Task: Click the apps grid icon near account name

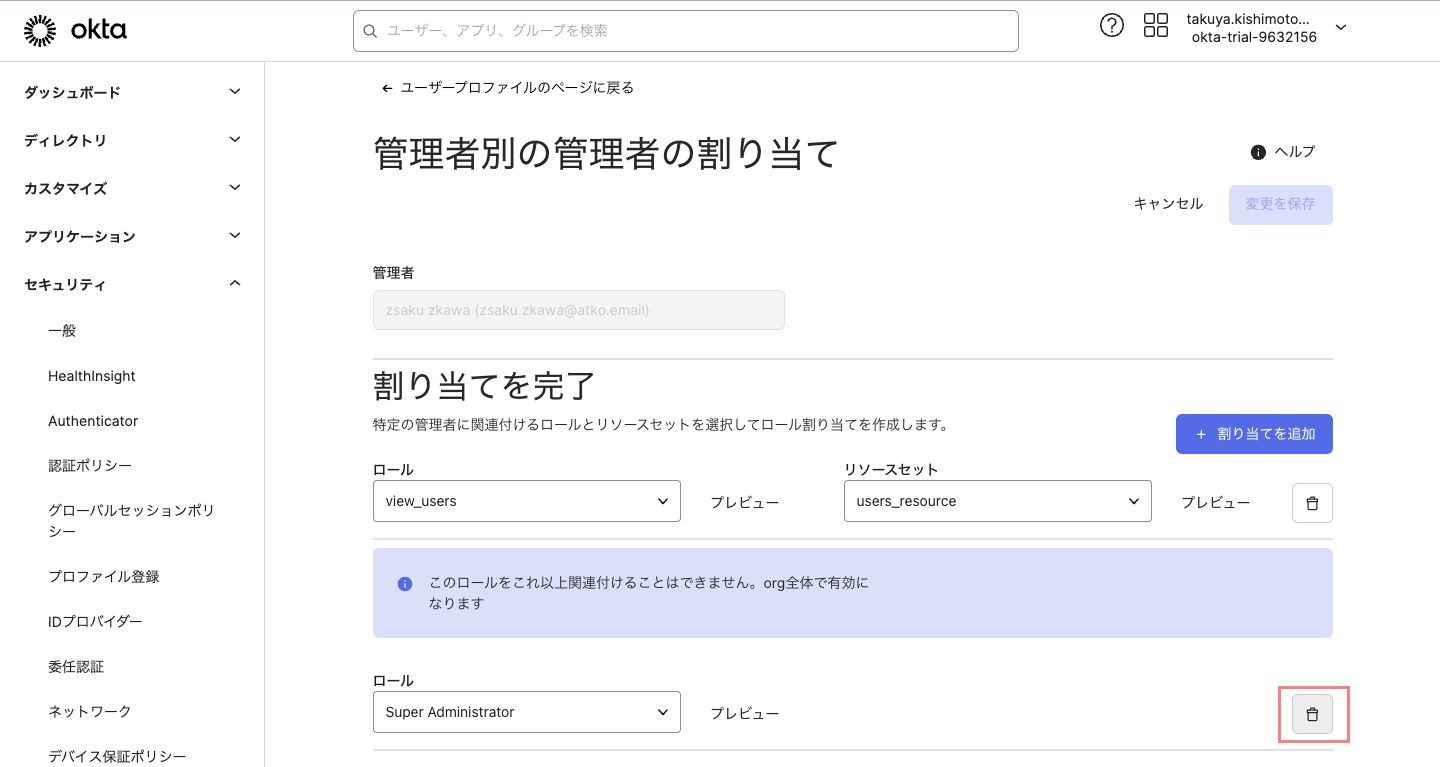Action: [1155, 25]
